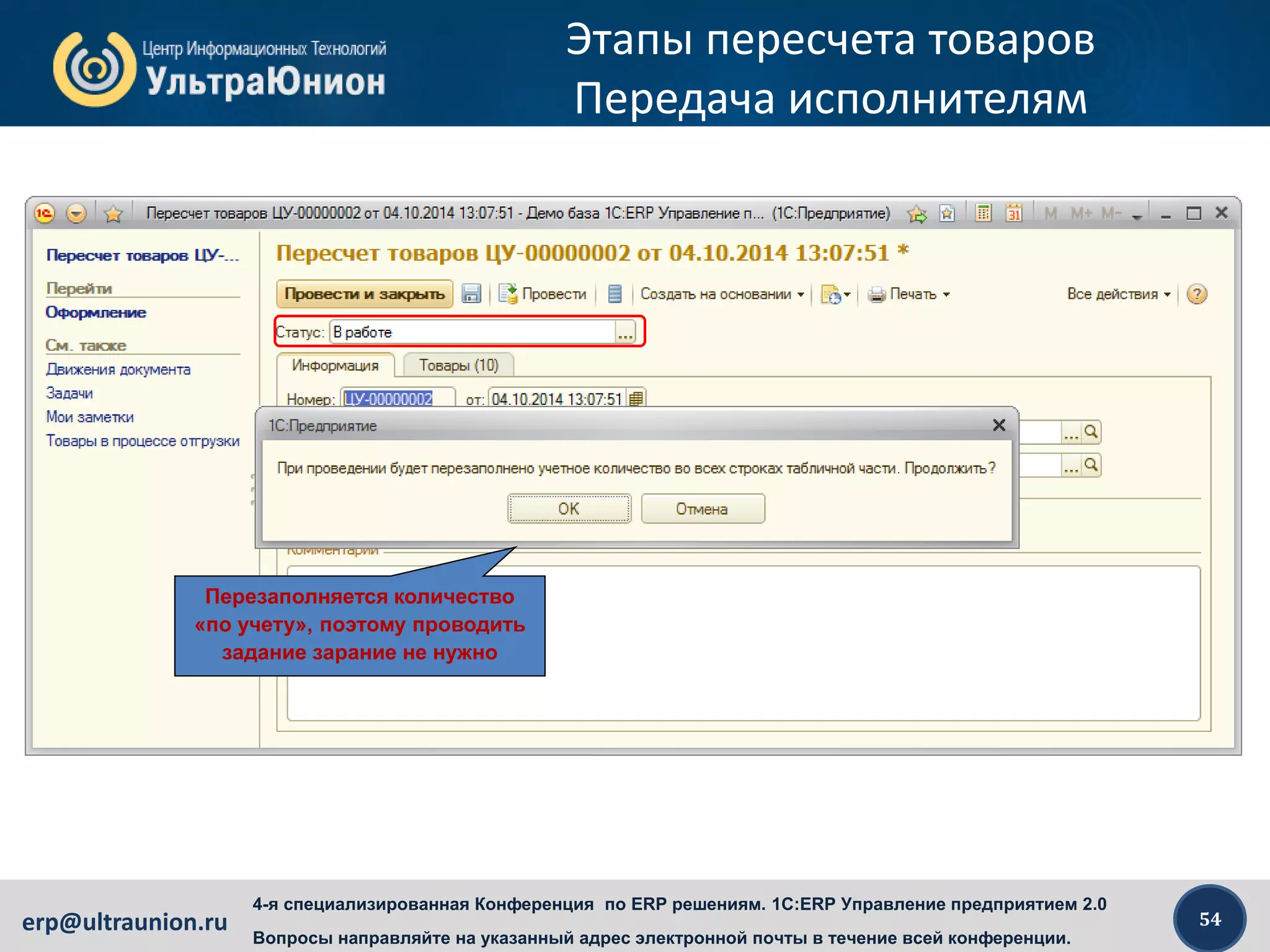Expand the small title bar arrow menu
This screenshot has height=952, width=1270.
(x=1137, y=216)
